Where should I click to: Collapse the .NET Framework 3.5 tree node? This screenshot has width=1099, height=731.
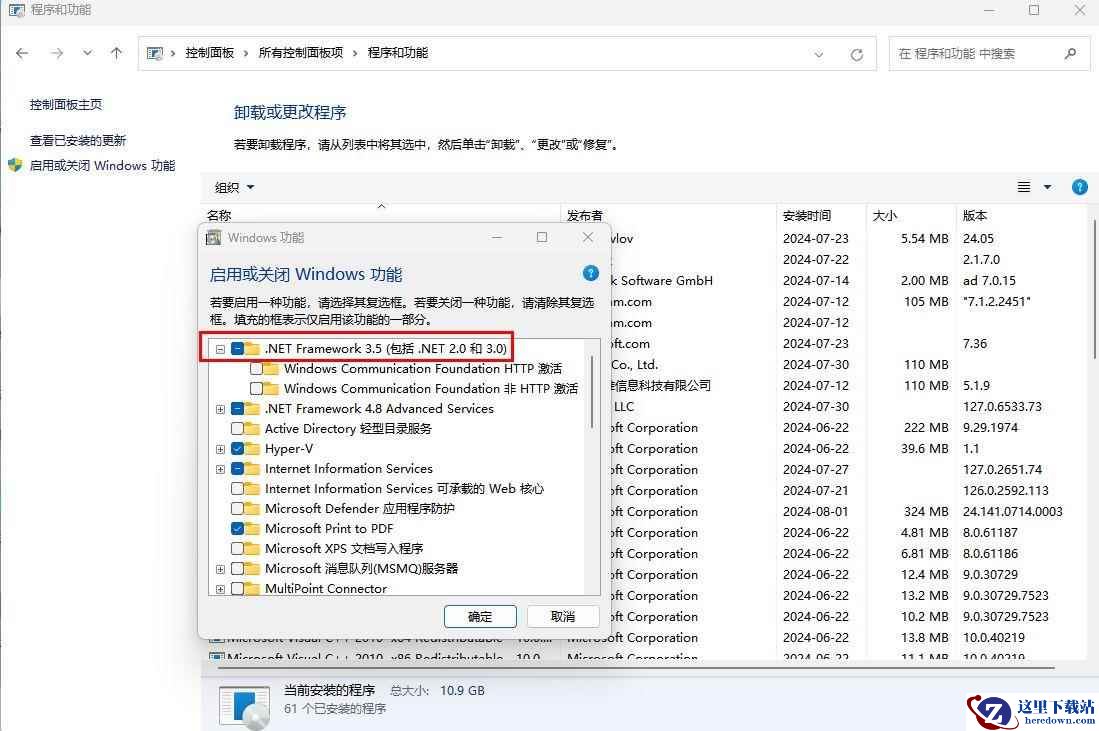pos(220,349)
